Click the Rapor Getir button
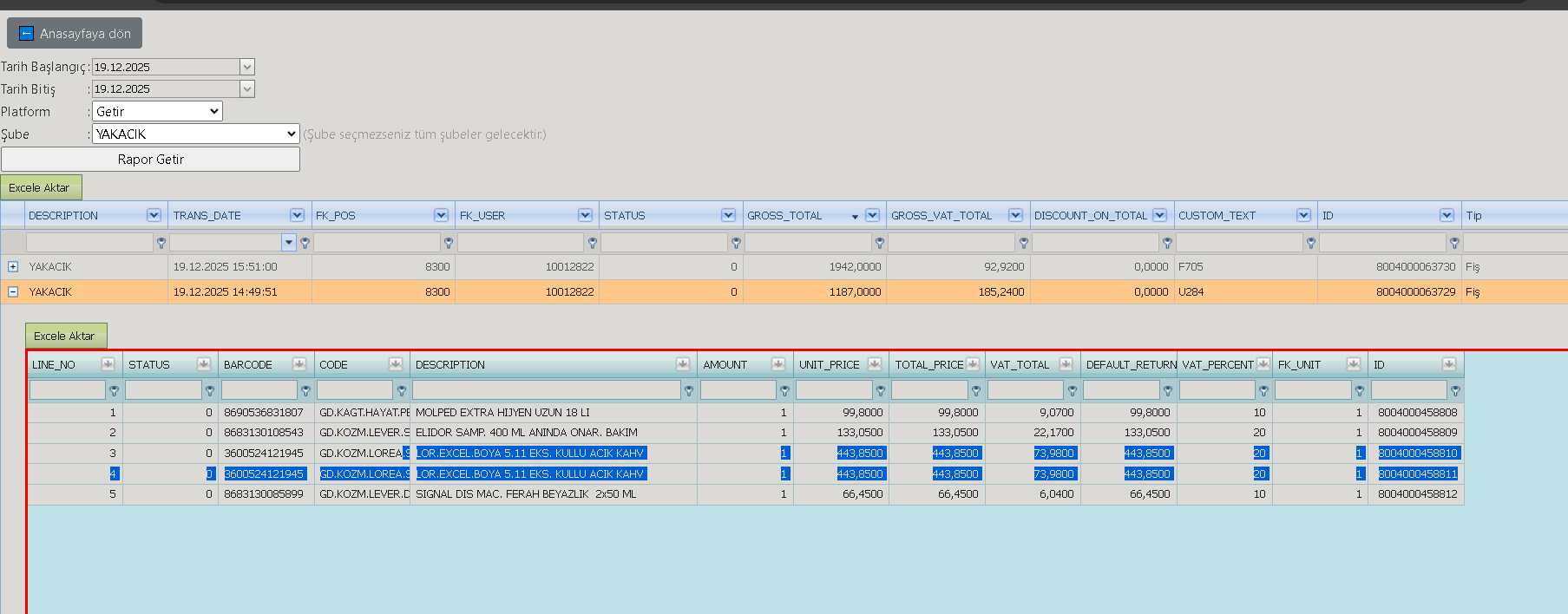This screenshot has width=1568, height=614. [x=150, y=160]
